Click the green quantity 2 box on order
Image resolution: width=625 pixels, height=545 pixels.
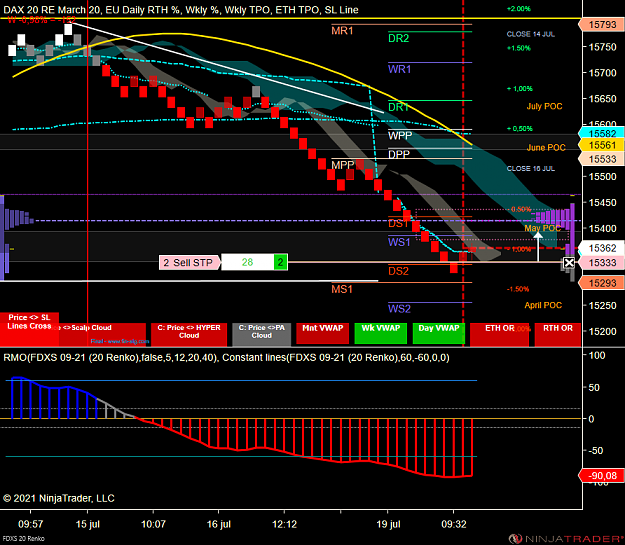click(280, 262)
